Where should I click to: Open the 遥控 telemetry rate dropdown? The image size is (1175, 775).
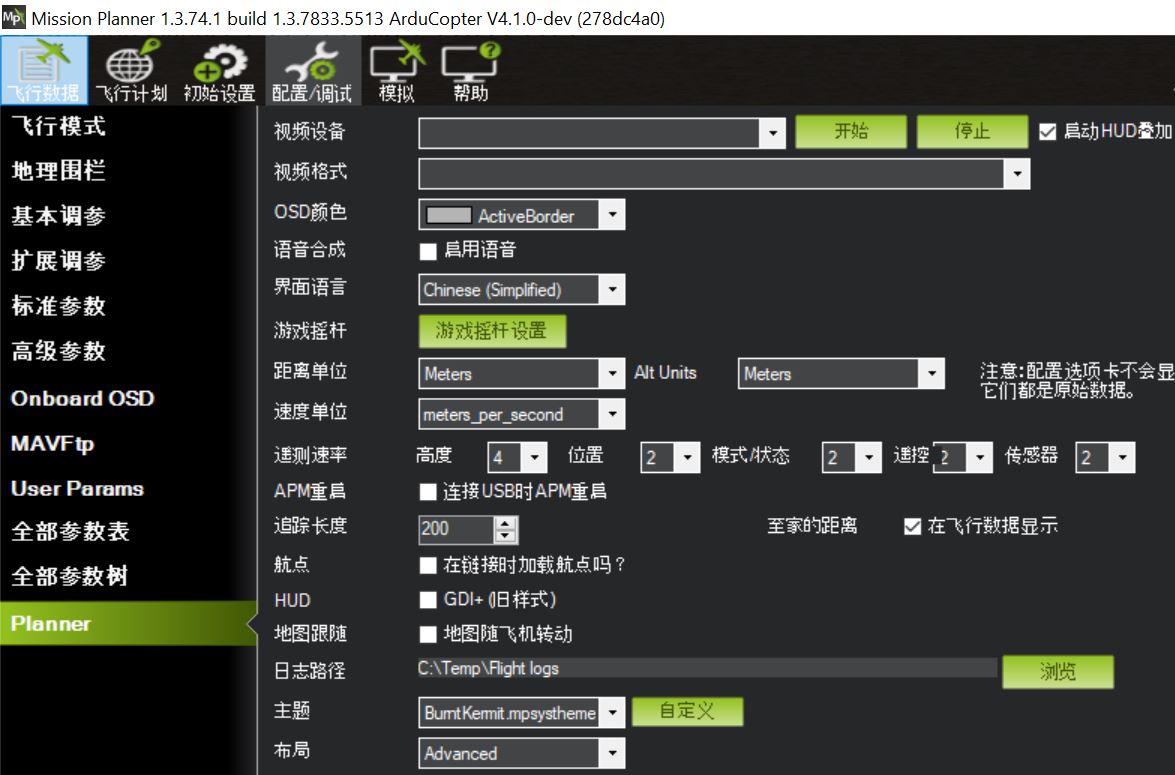click(x=979, y=456)
